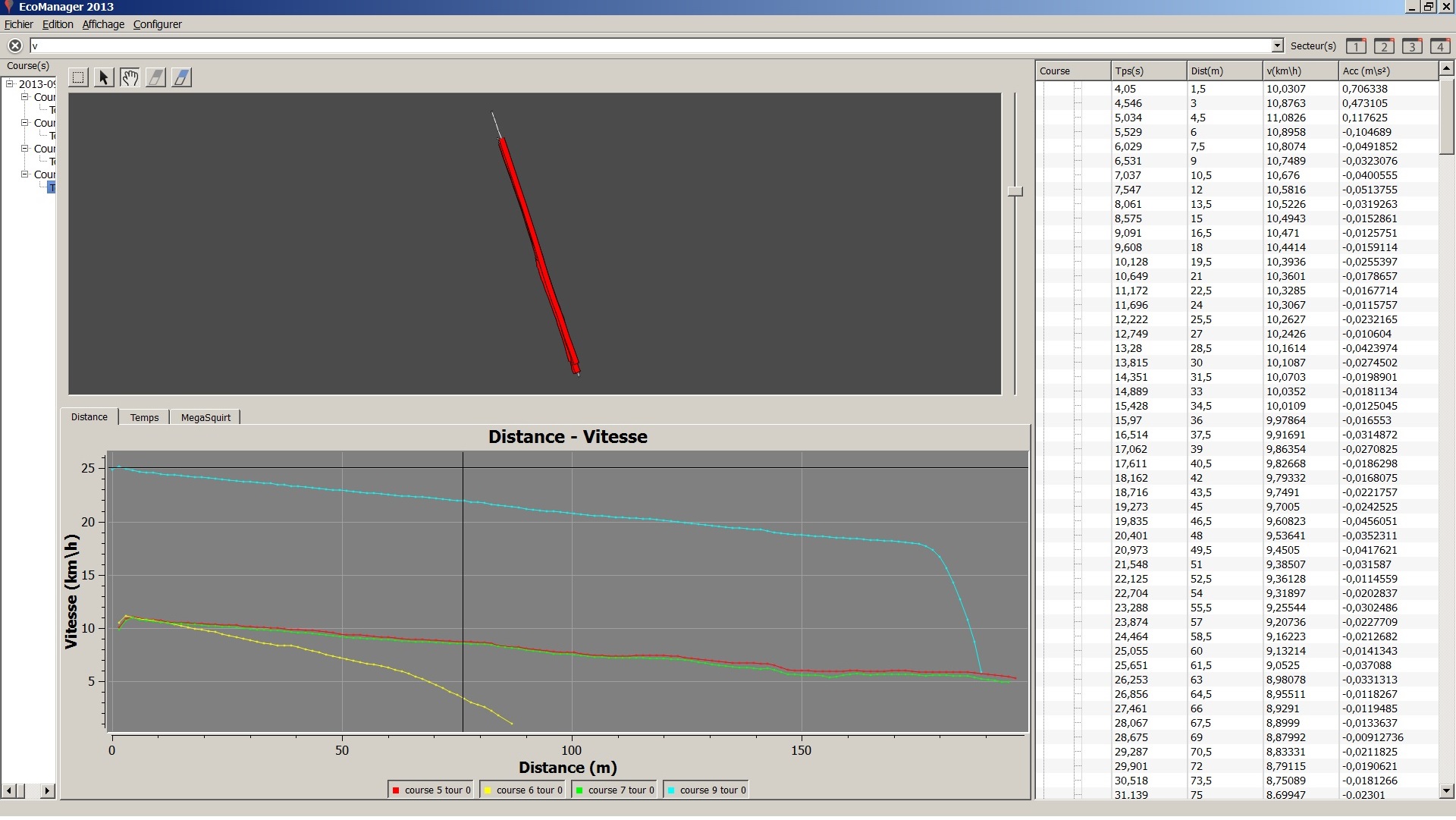Click the data table scroll-down arrow
Image resolution: width=1456 pixels, height=820 pixels.
pyautogui.click(x=1445, y=791)
